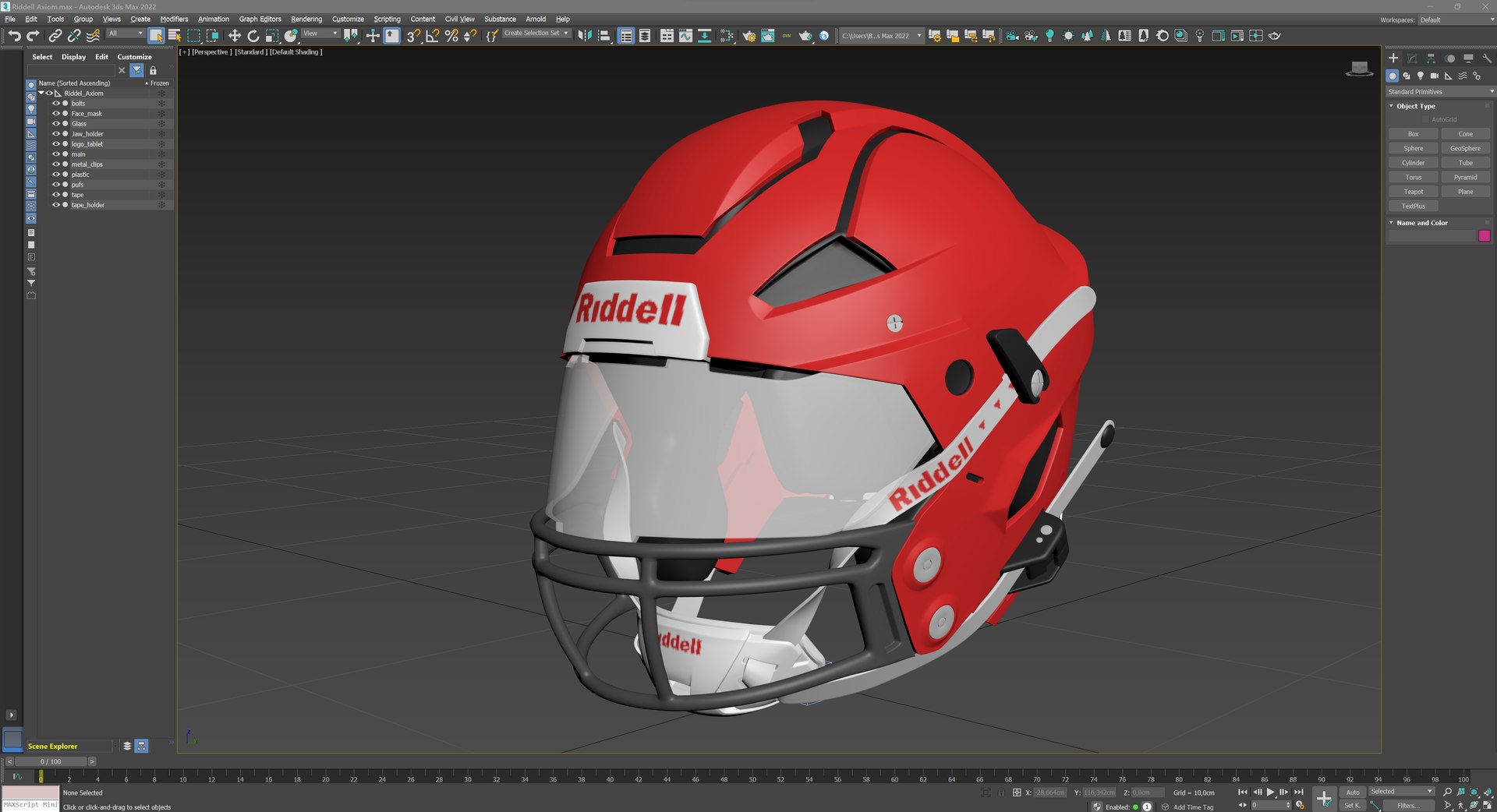Click the Zoom Extents viewport icon
The height and width of the screenshot is (812, 1497).
[x=1474, y=793]
